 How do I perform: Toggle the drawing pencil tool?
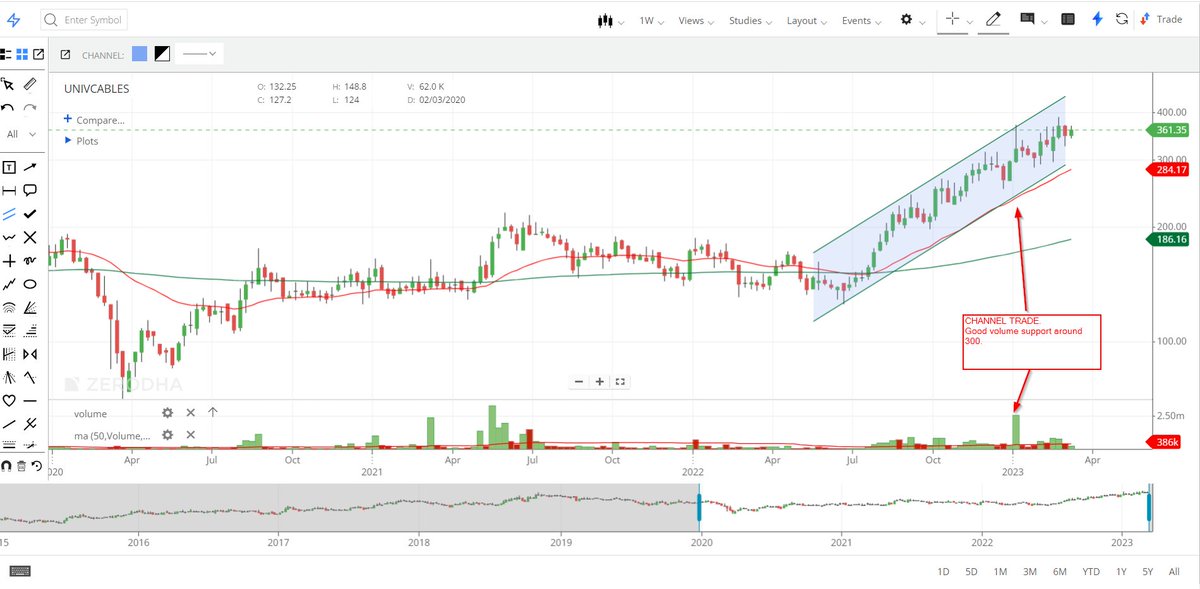993,19
